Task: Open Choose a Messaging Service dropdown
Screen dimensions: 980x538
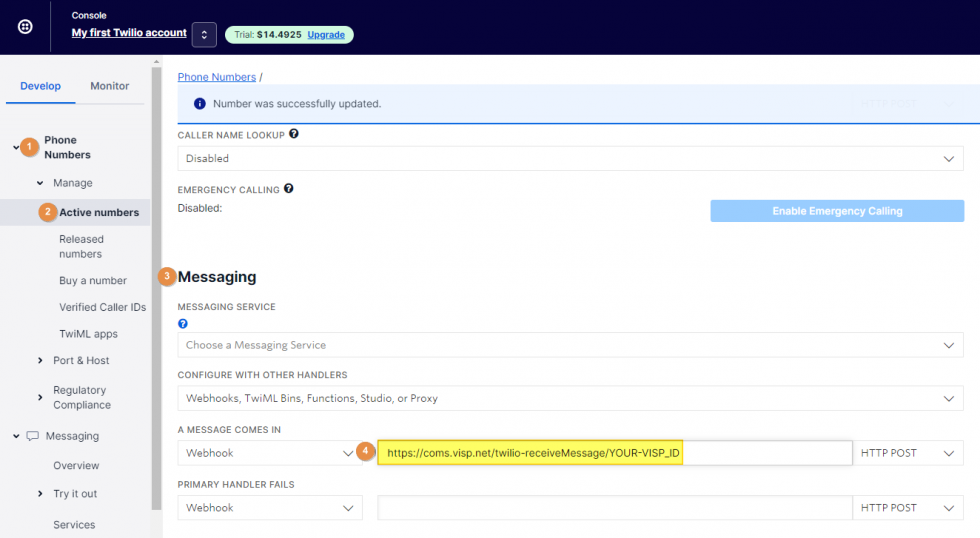Action: (x=570, y=345)
